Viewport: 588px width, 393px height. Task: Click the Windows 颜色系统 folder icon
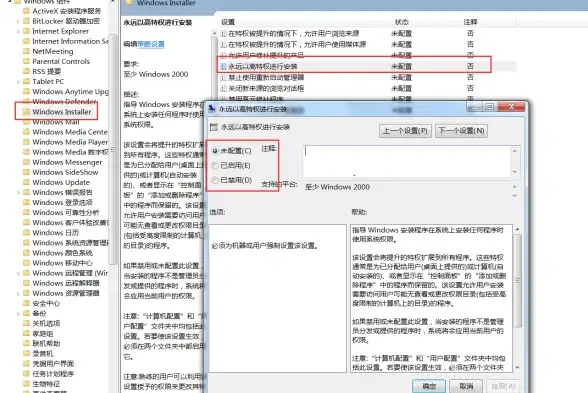pos(26,253)
